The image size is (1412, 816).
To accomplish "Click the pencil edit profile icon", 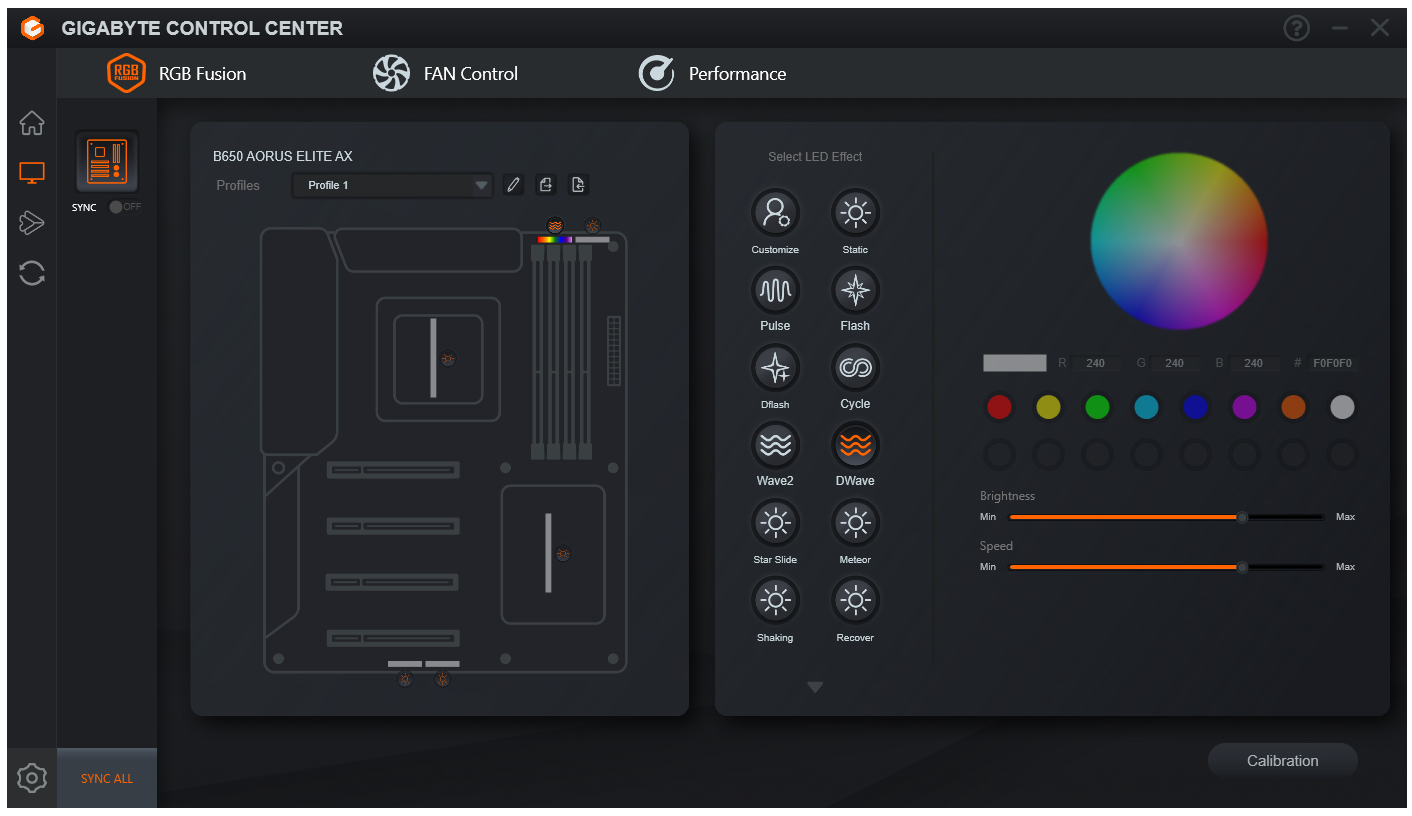I will [x=513, y=185].
